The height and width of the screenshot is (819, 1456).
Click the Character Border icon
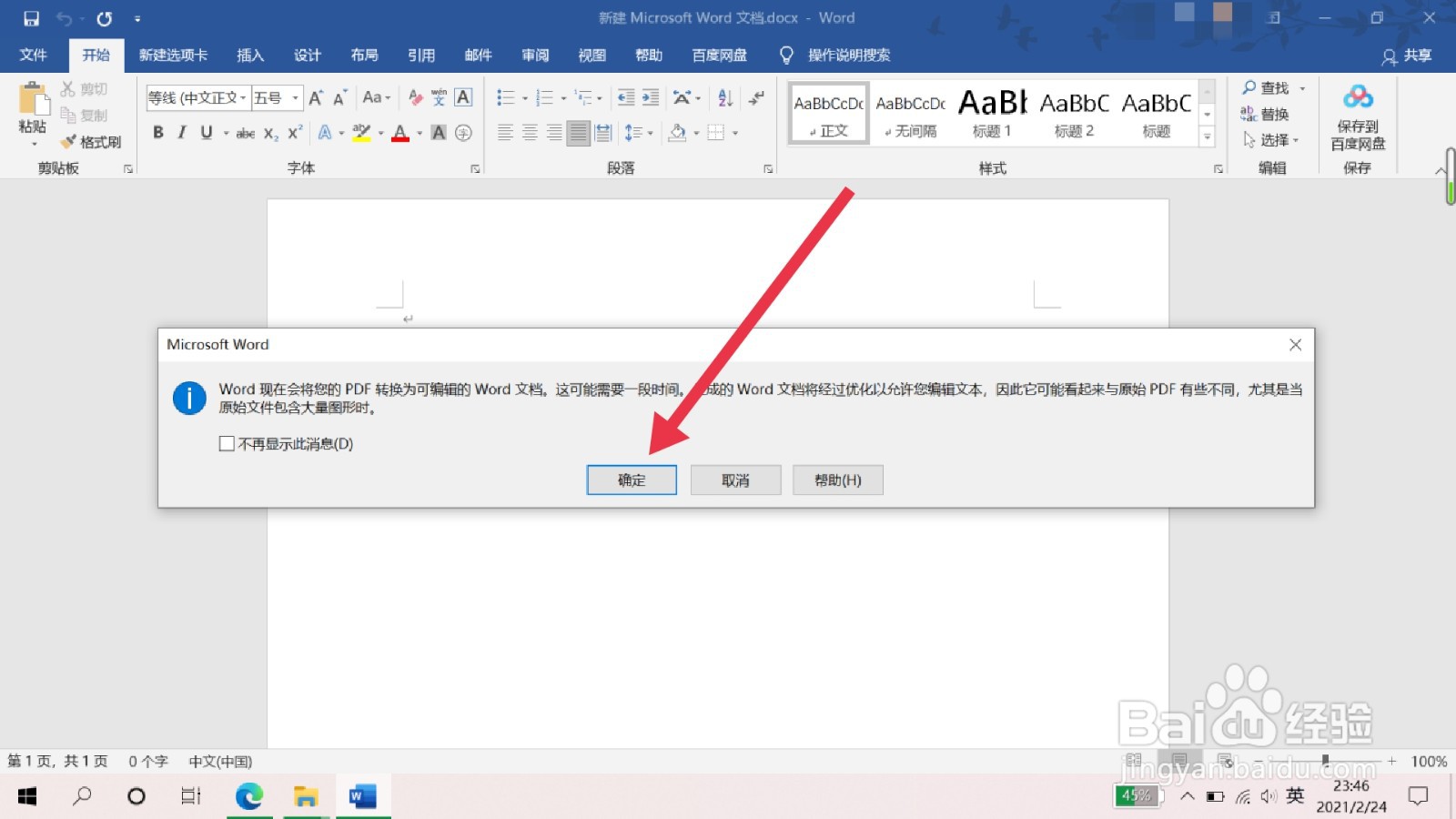(x=463, y=97)
